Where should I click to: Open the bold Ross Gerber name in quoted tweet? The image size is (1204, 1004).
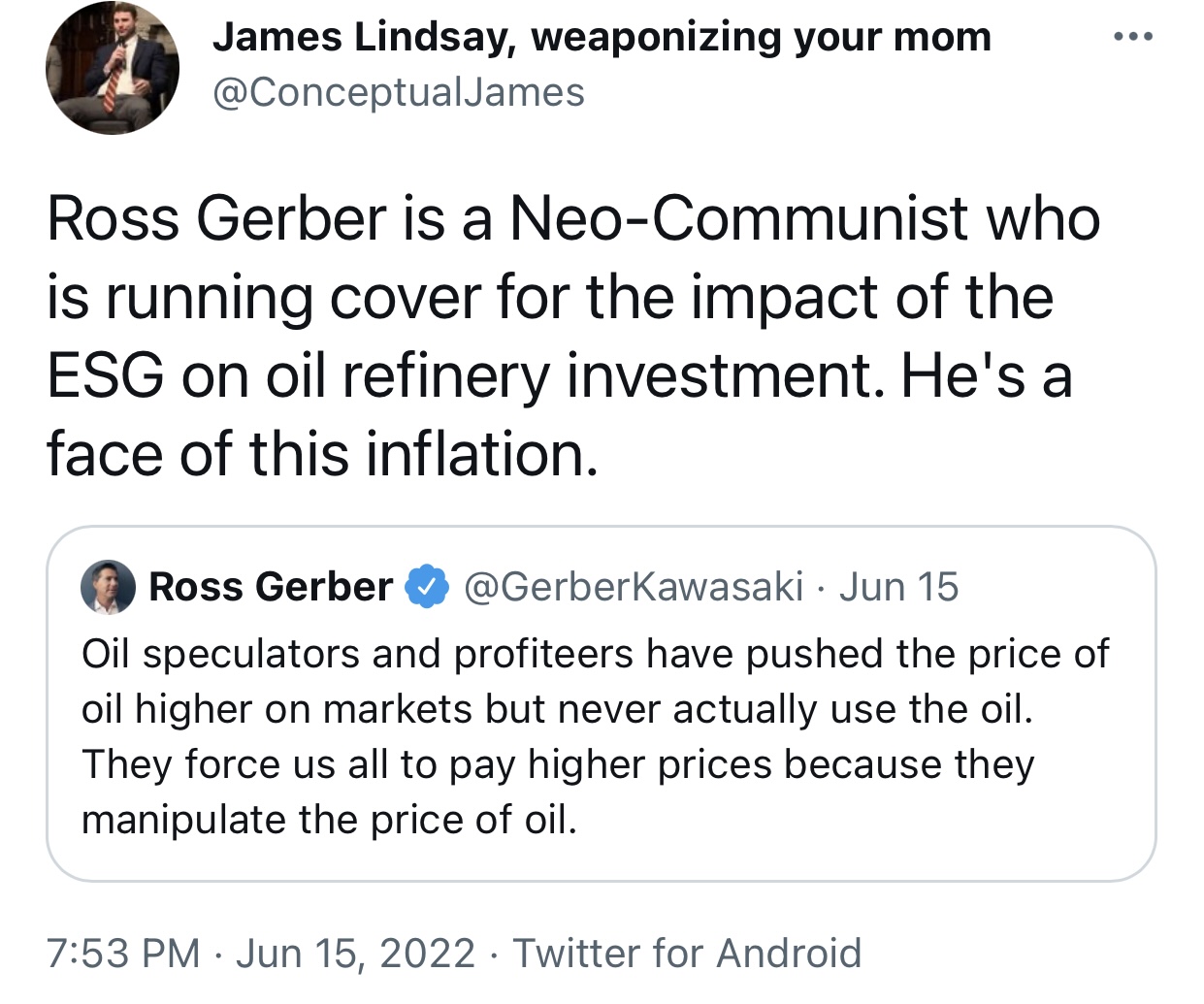271,587
